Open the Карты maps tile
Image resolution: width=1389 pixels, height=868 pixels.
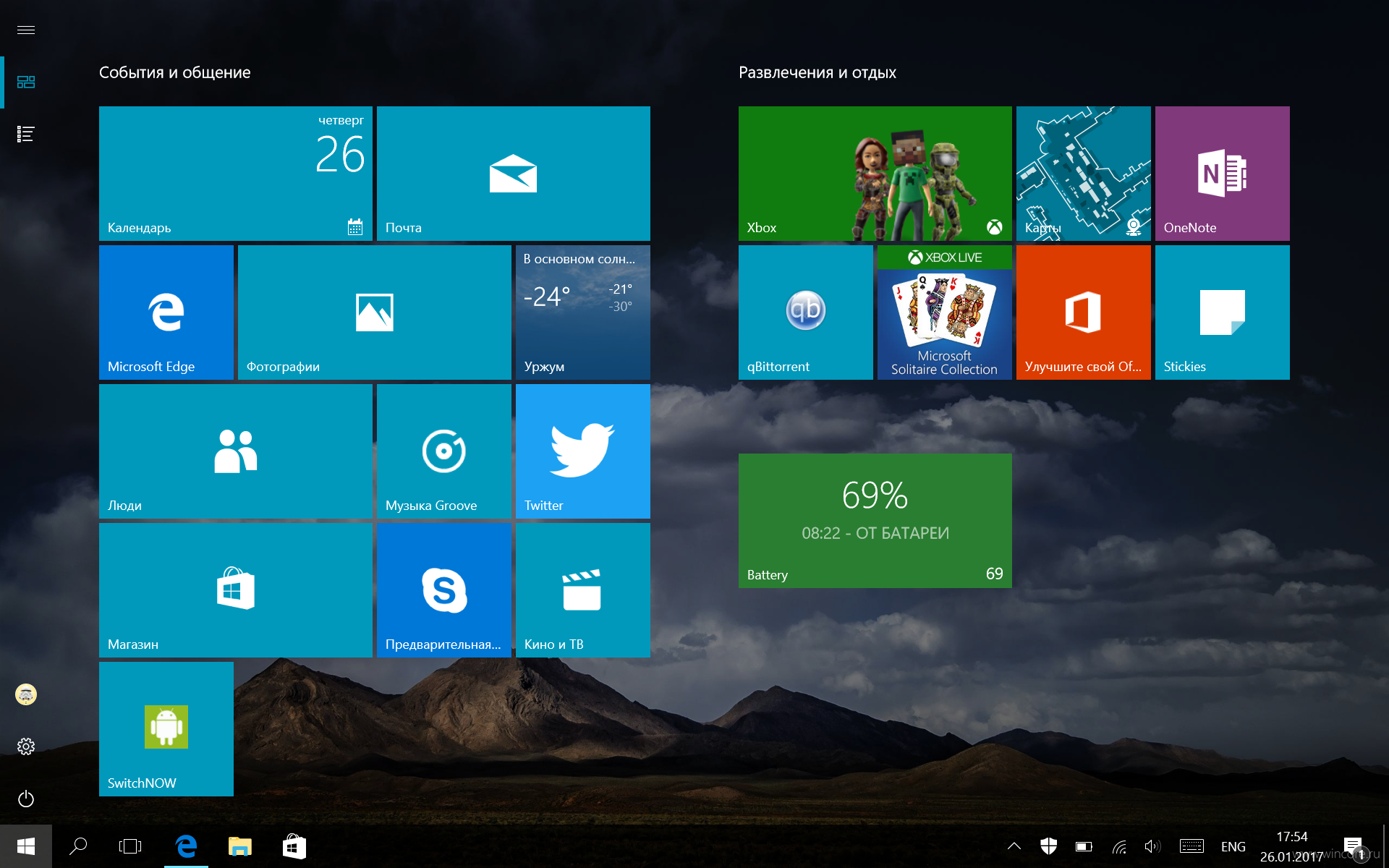click(x=1084, y=174)
